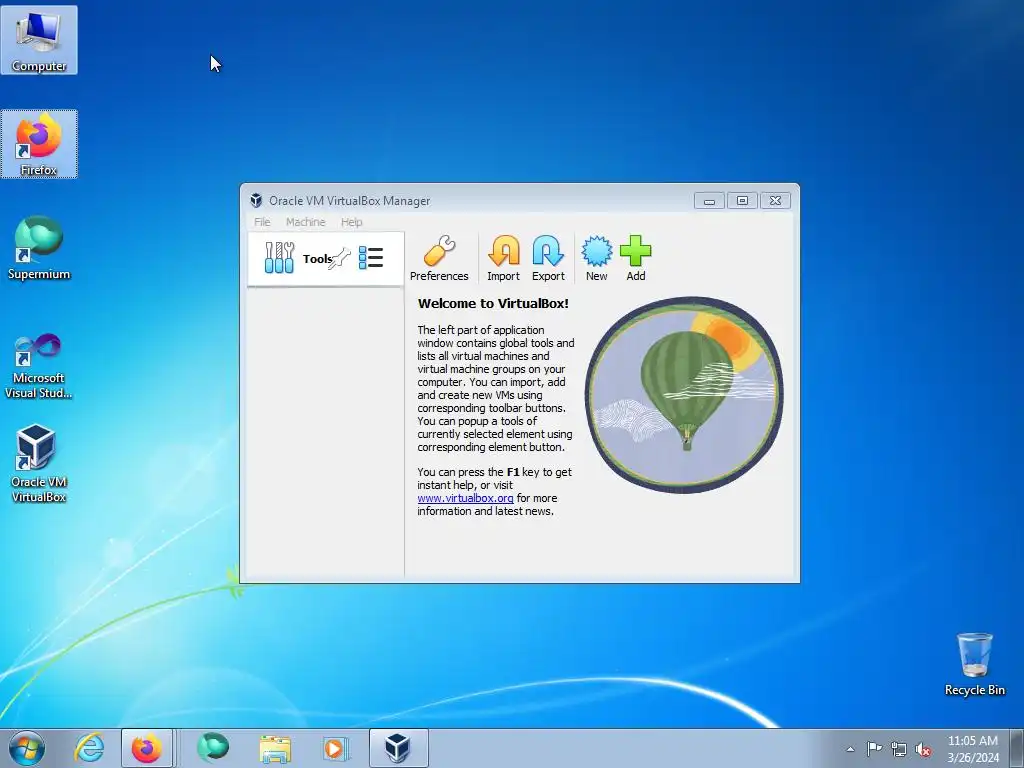Image resolution: width=1024 pixels, height=768 pixels.
Task: Open Windows Media Player from taskbar
Action: [x=335, y=748]
